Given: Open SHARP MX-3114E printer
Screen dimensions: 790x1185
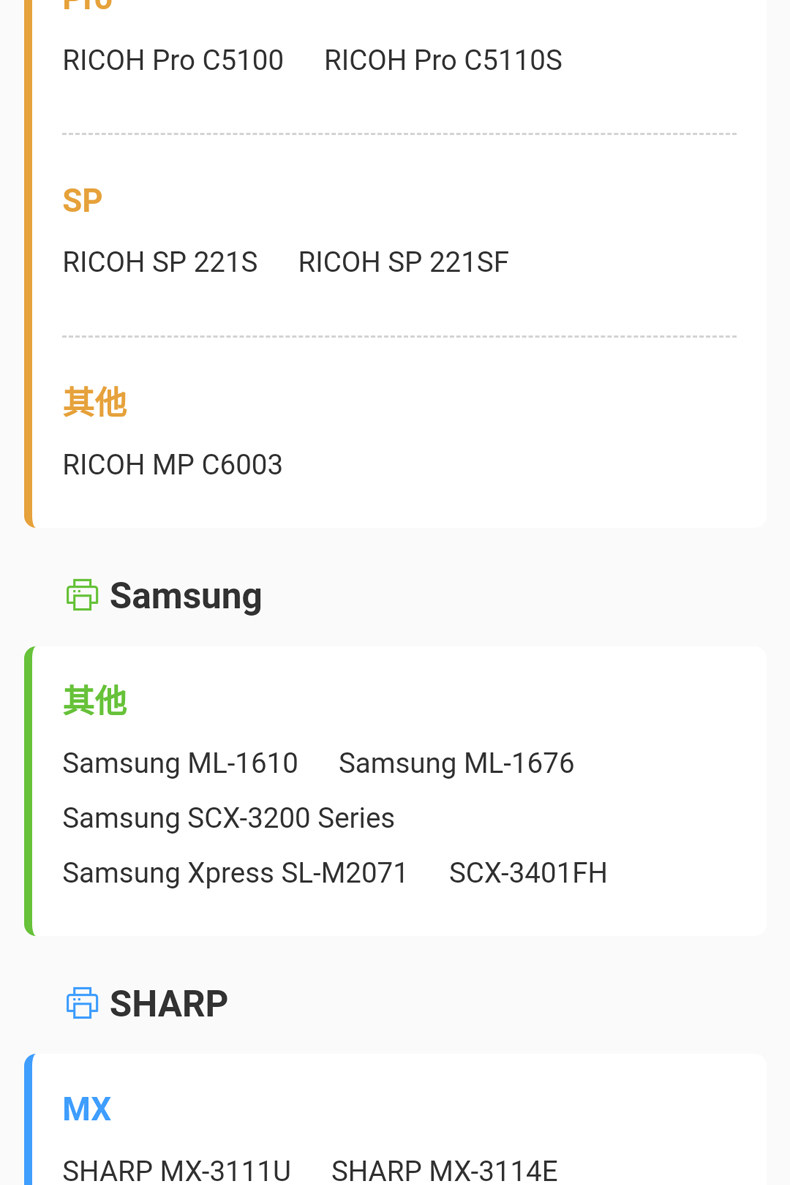Looking at the screenshot, I should coord(444,1170).
